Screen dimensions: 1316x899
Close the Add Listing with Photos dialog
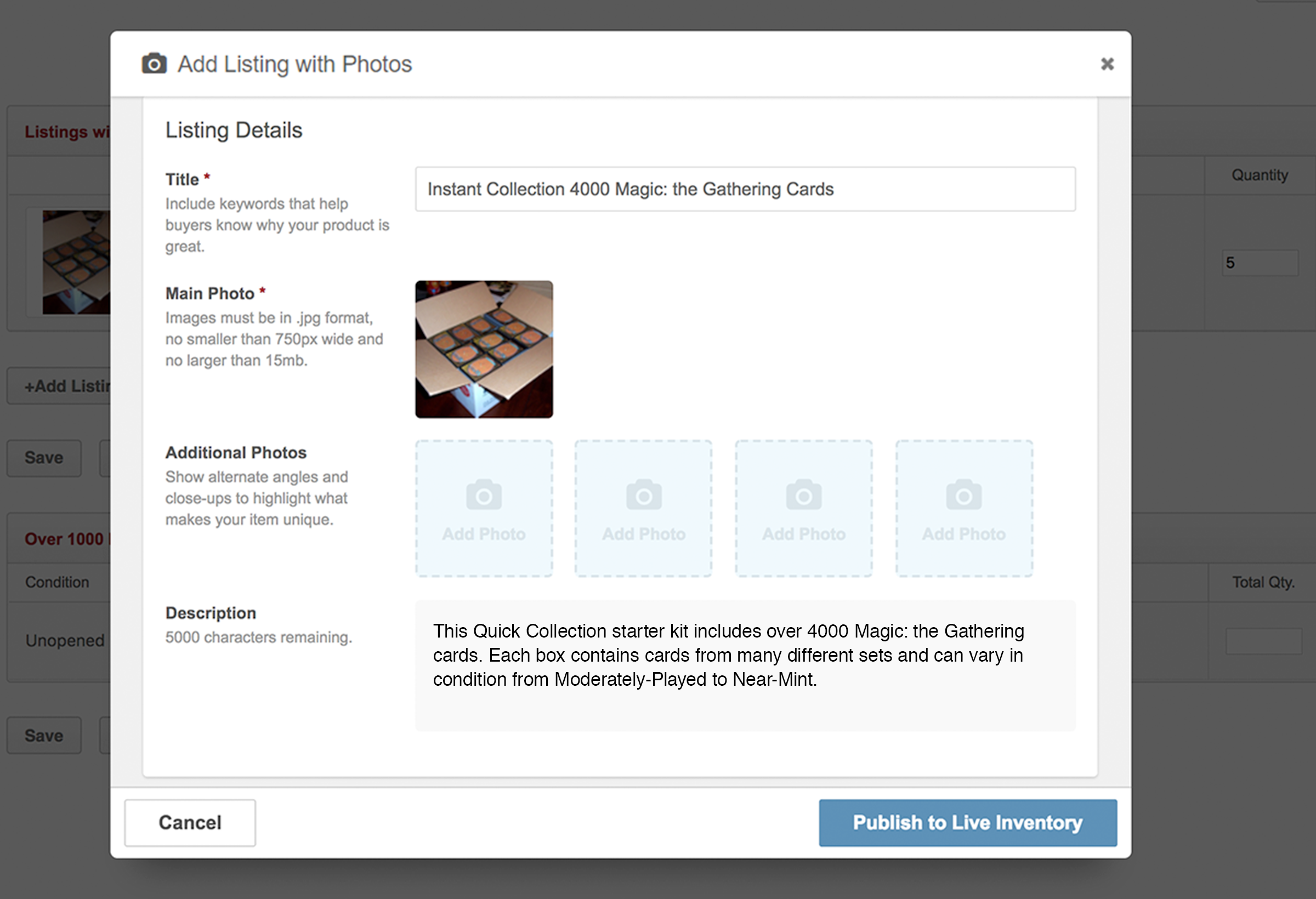1107,64
